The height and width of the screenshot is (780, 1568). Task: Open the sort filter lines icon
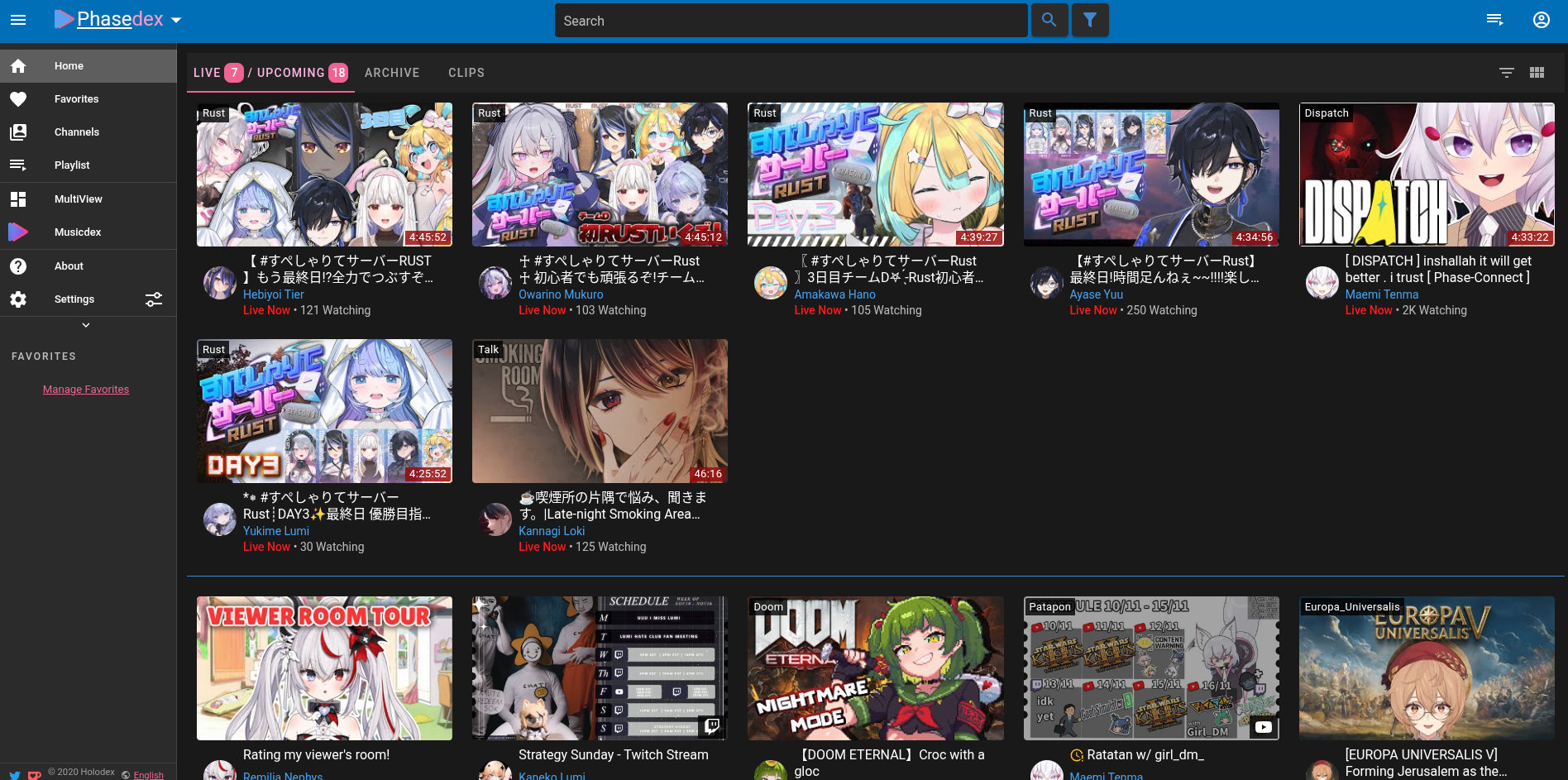click(x=1507, y=73)
